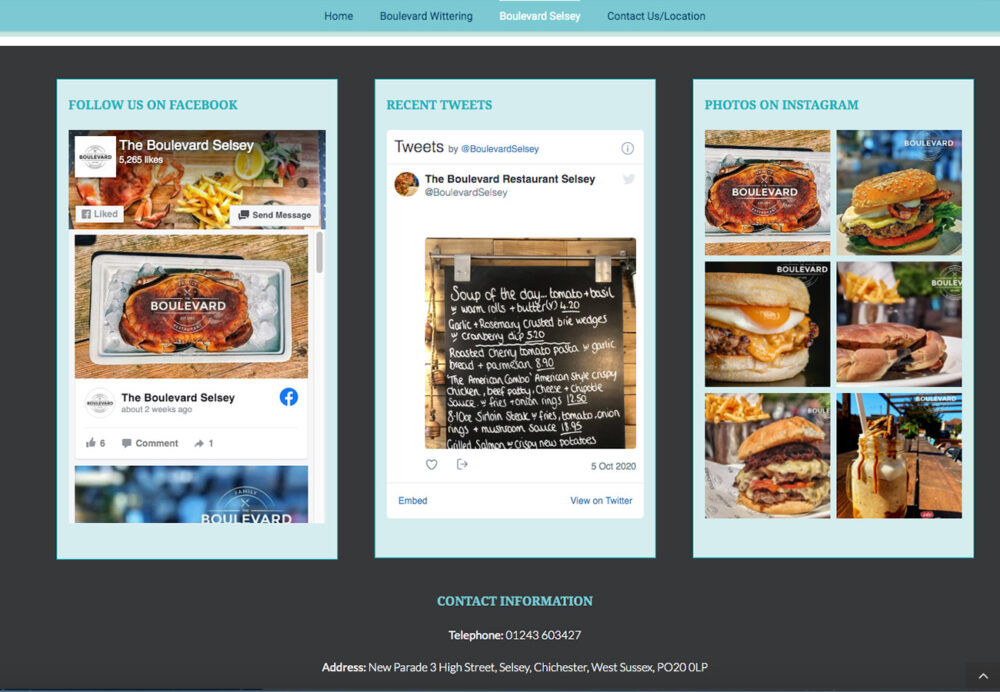1000x692 pixels.
Task: Like the tweet with heart icon
Action: coord(432,465)
